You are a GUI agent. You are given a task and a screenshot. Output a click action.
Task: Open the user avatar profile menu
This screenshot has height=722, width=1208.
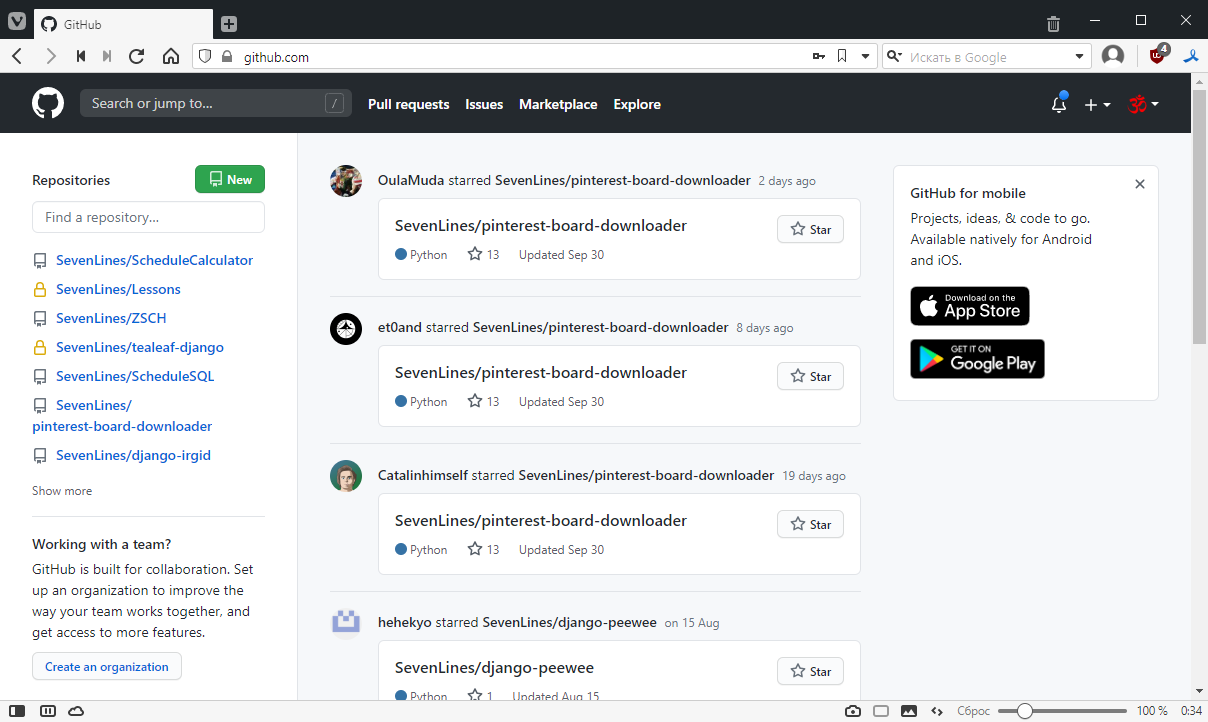click(1143, 104)
